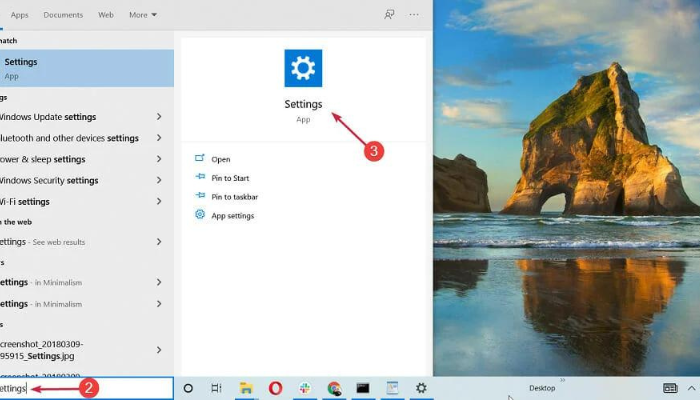Viewport: 700px width, 400px height.
Task: Expand arrow for Windows Update settings
Action: tap(159, 117)
